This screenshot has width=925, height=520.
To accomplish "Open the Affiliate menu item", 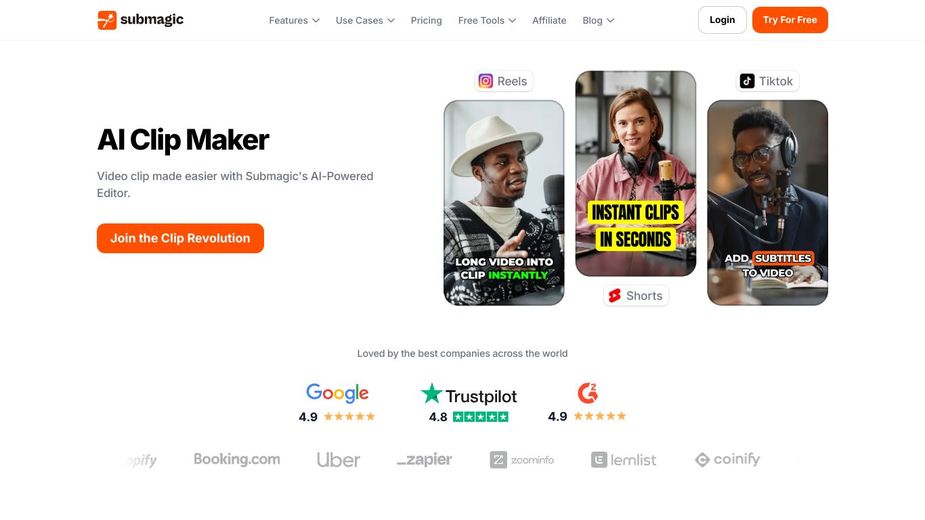I will pos(549,20).
